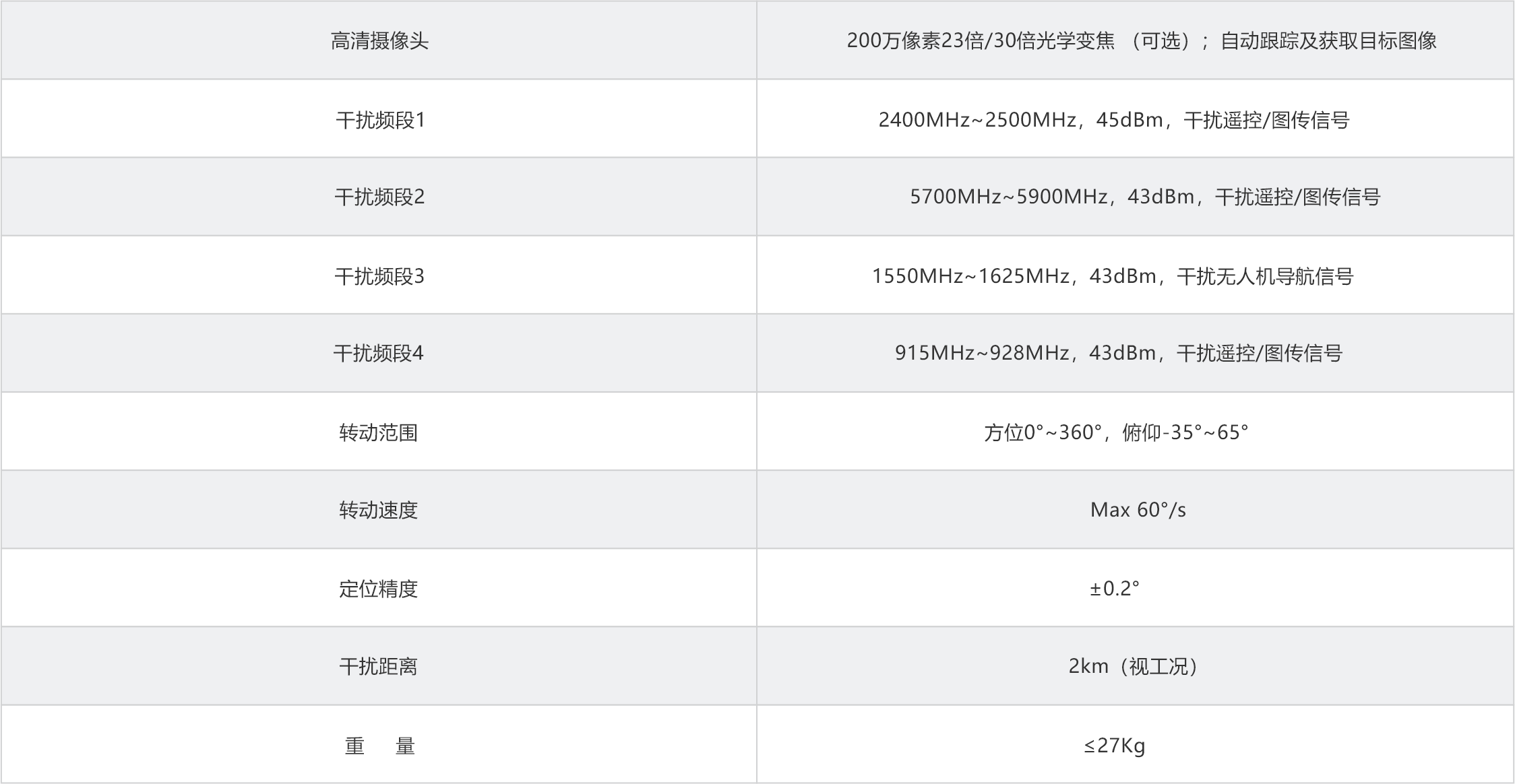Select the 方位0°~360° rotation range value
This screenshot has width=1515, height=784.
(1116, 432)
